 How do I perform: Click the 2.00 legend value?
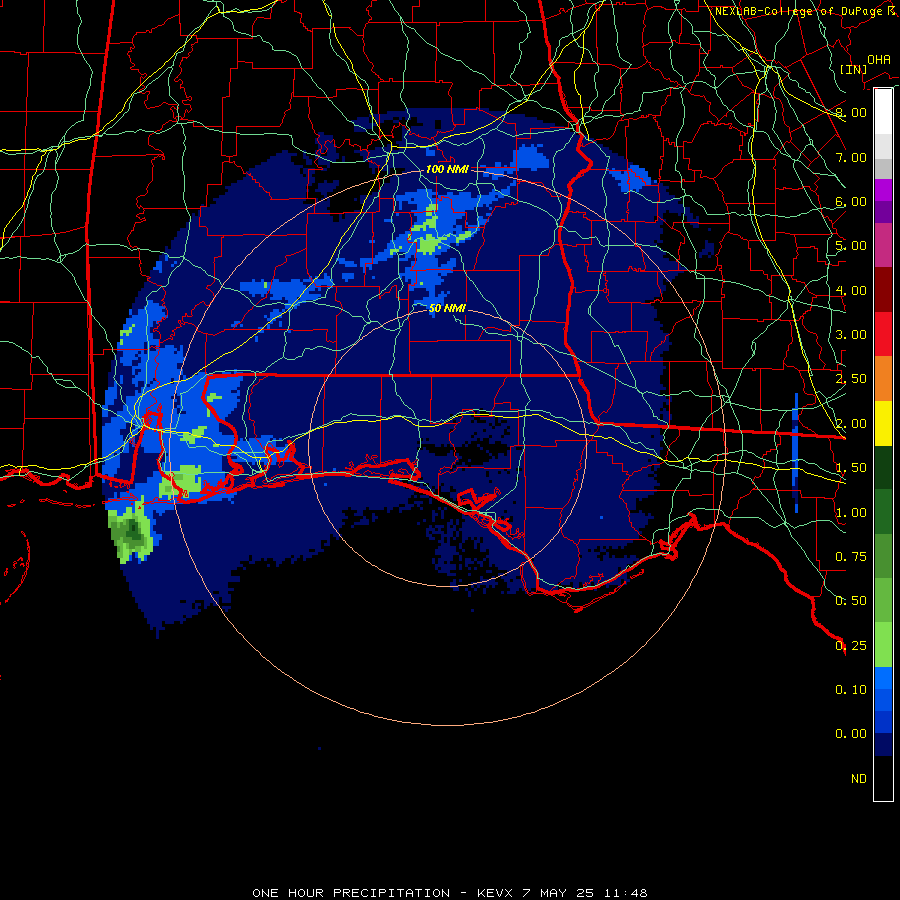(x=851, y=424)
